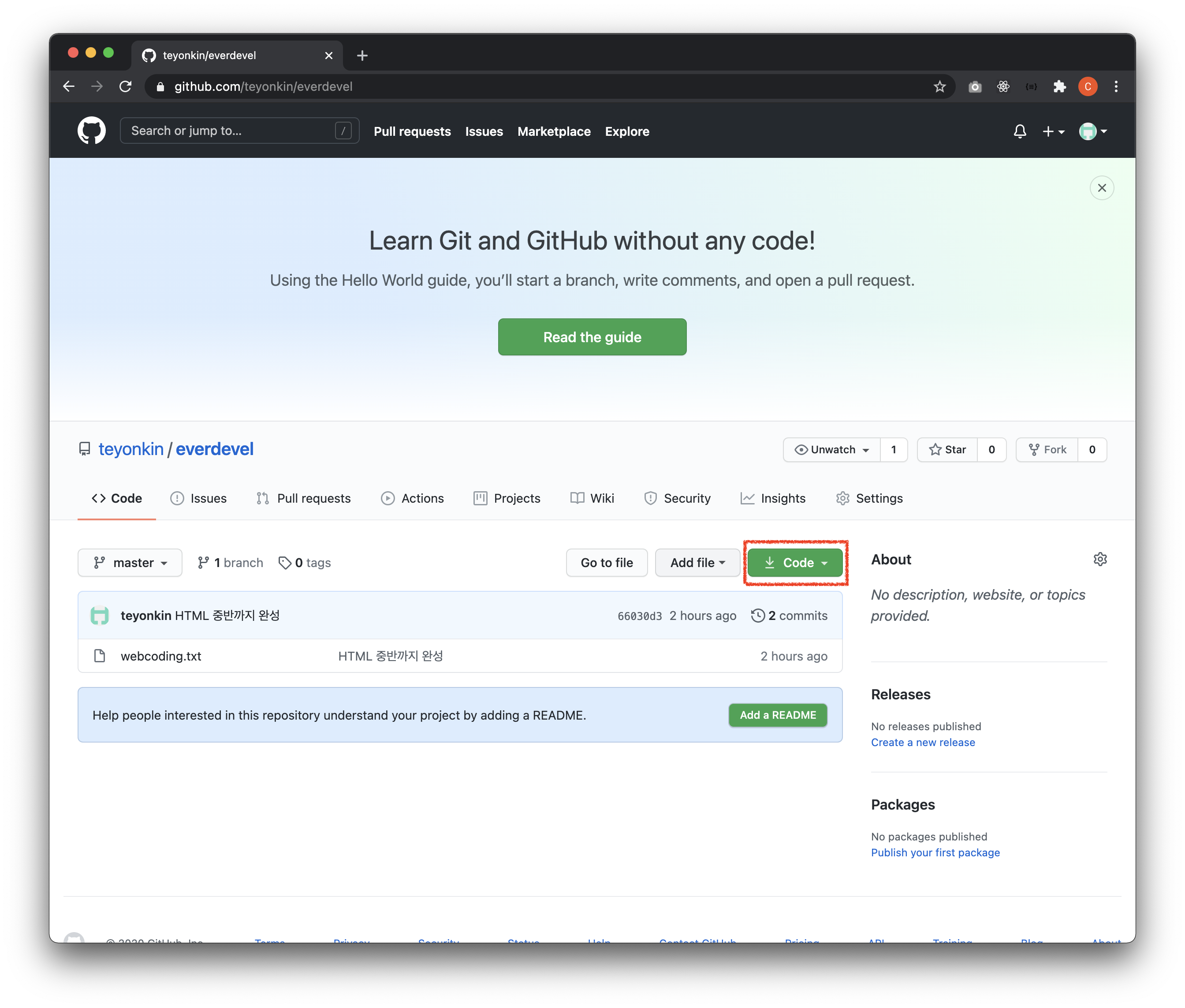This screenshot has width=1185, height=1008.
Task: Open the user avatar menu in header
Action: tap(1092, 131)
